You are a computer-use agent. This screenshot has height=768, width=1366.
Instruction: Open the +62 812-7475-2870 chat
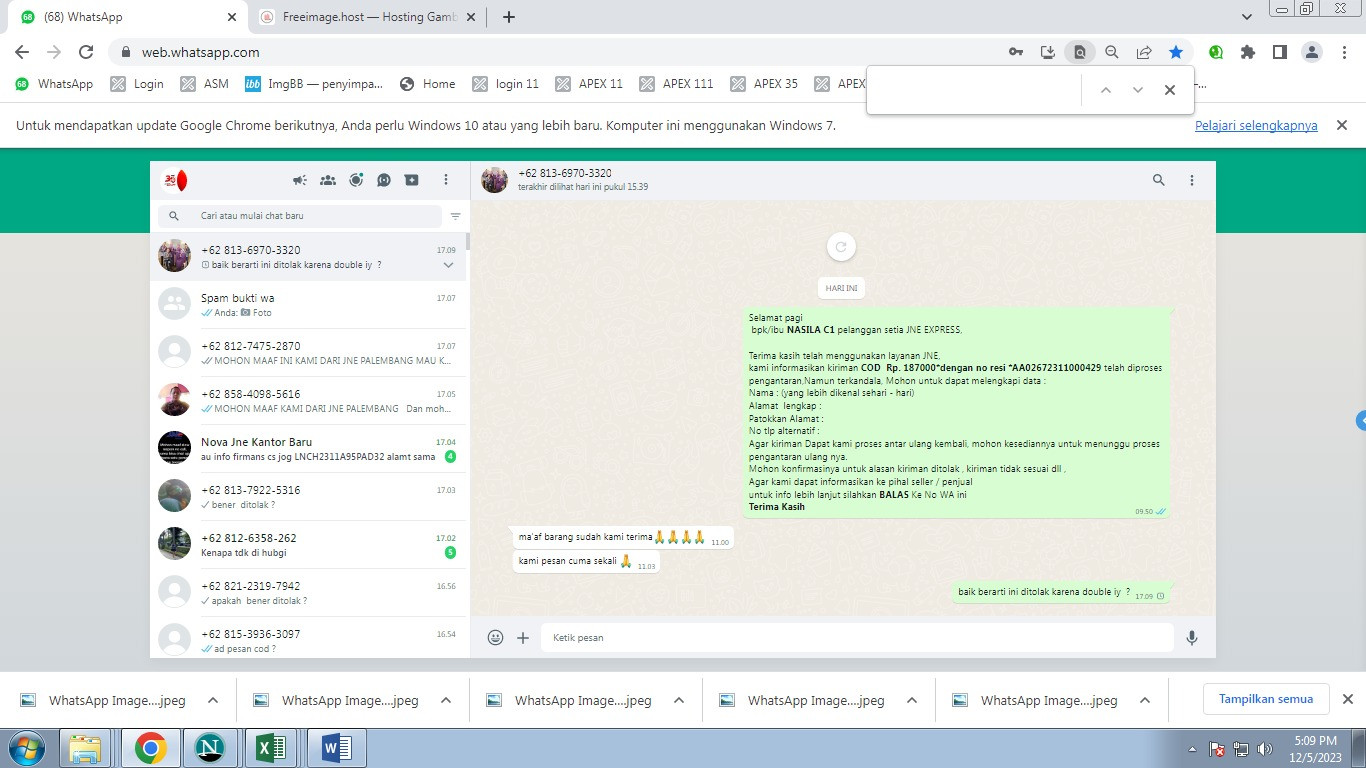click(x=310, y=353)
